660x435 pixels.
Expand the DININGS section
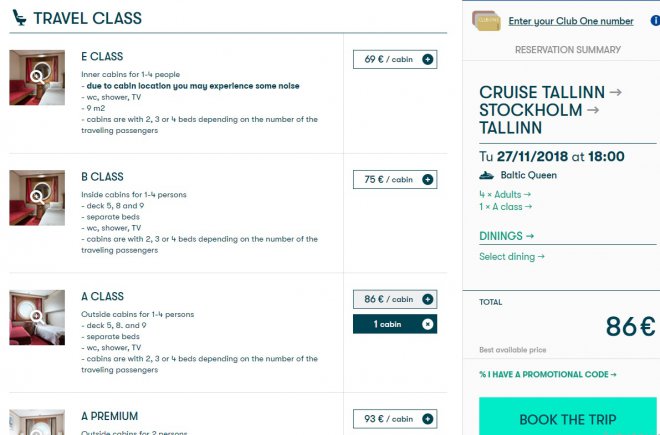coord(507,237)
